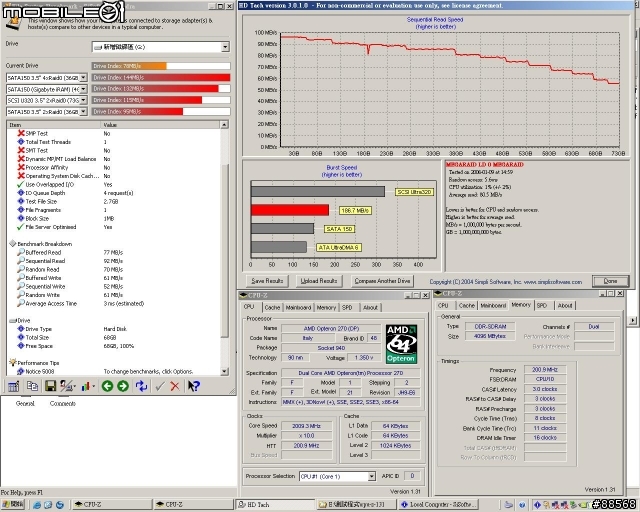Click the Use Overlapped I/O green check icon
Screen dimensions: 640x512
tap(21, 185)
